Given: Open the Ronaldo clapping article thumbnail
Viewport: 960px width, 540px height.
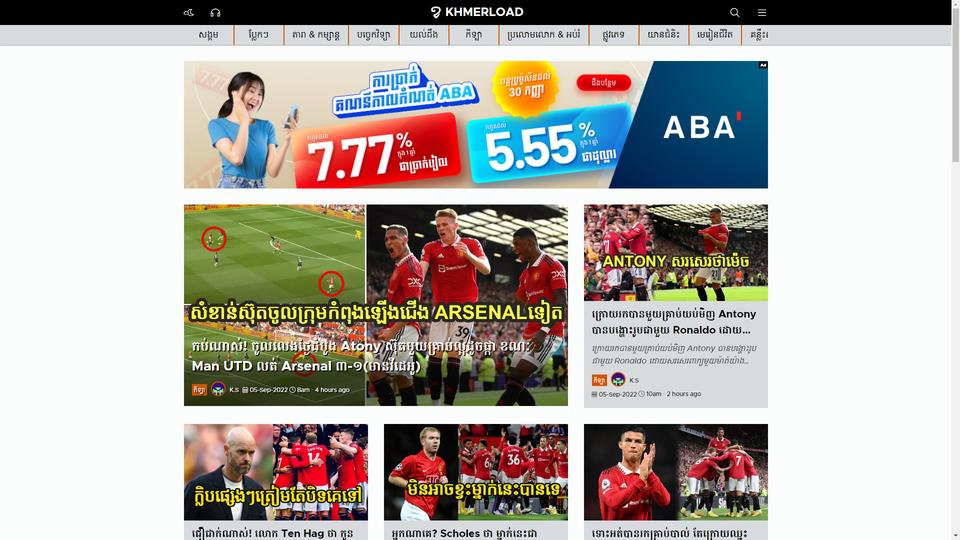Looking at the screenshot, I should click(x=676, y=472).
